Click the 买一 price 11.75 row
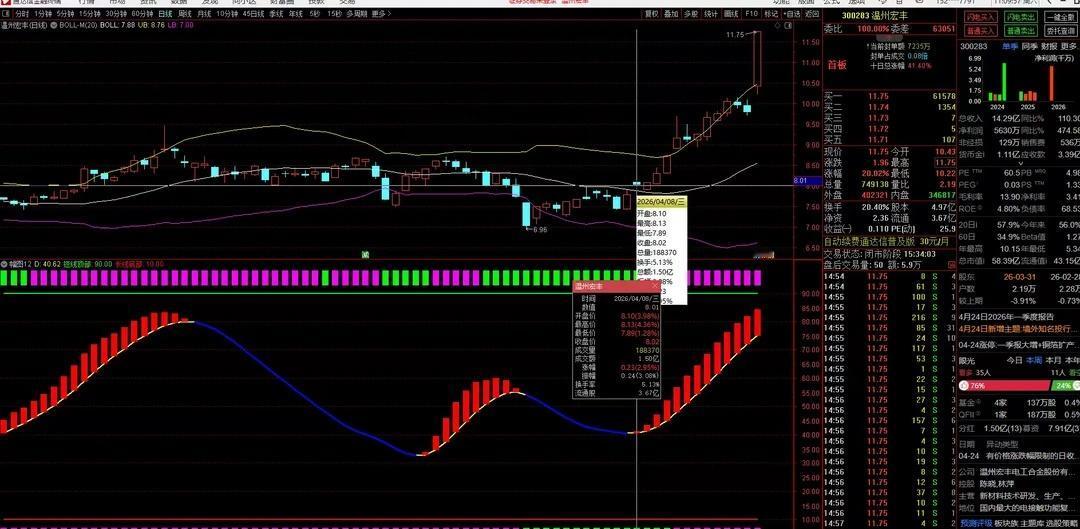Screen dimensions: 1080x529 point(890,96)
